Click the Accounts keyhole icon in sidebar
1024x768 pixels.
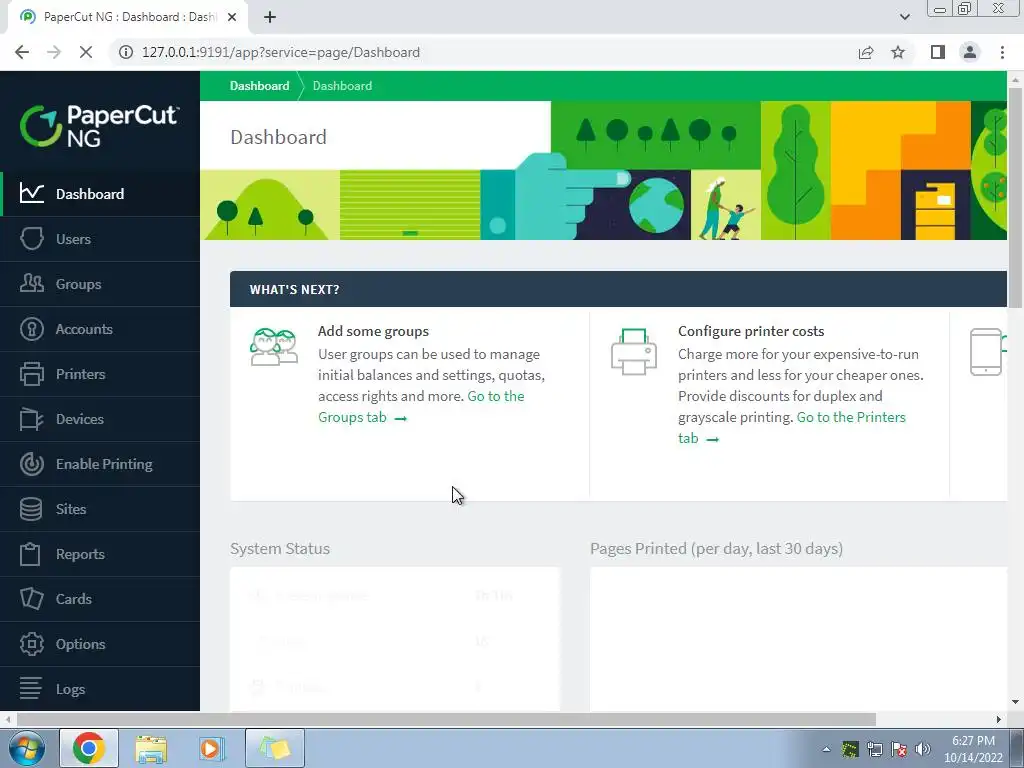click(31, 328)
